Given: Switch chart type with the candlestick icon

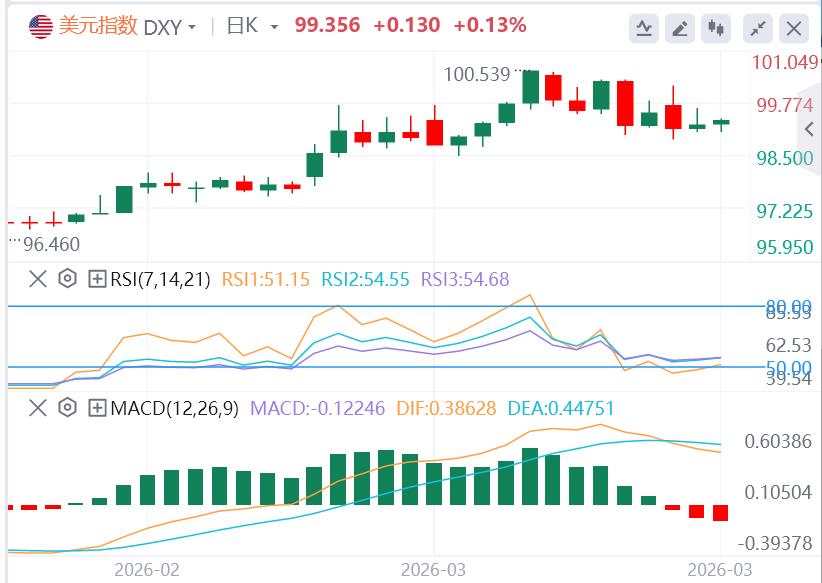Looking at the screenshot, I should (x=716, y=28).
